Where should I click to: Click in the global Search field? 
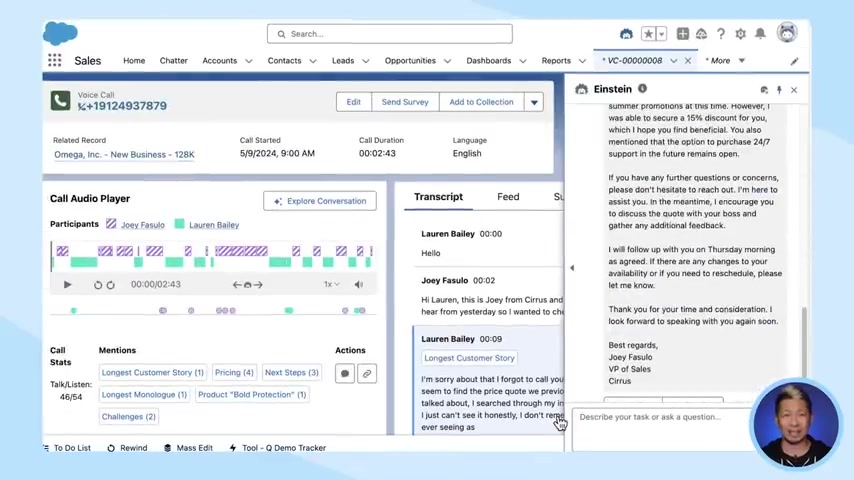click(389, 34)
